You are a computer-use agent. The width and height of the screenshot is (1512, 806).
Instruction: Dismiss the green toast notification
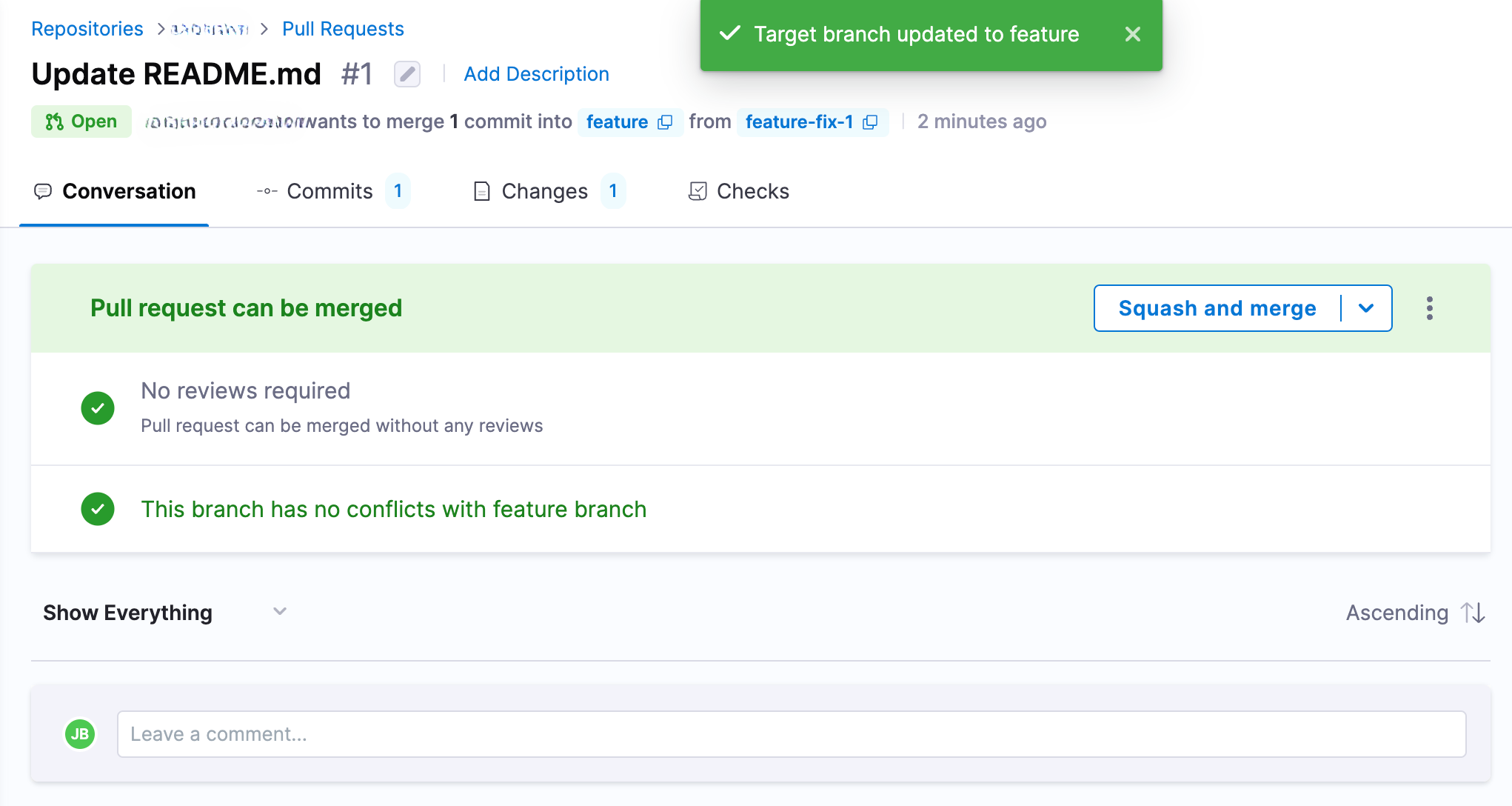pos(1132,34)
